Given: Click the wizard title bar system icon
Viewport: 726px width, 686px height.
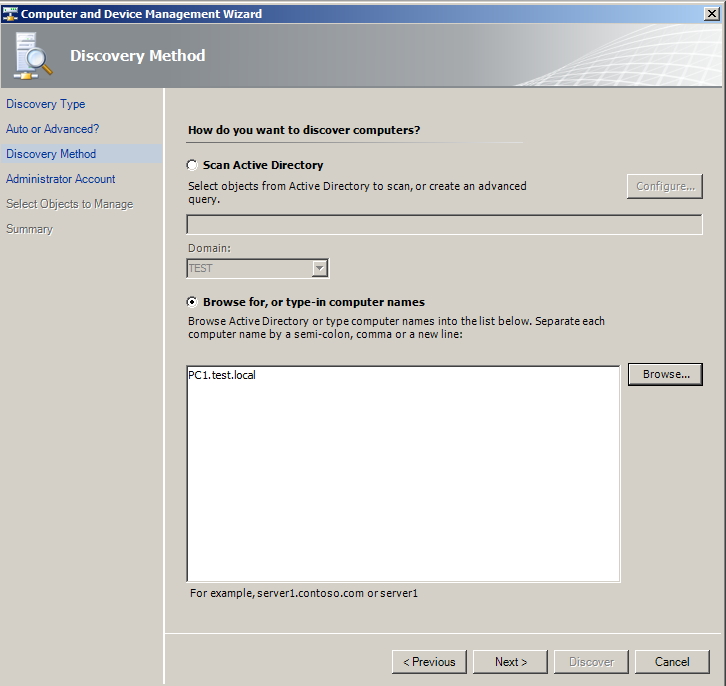Looking at the screenshot, I should click(x=10, y=14).
